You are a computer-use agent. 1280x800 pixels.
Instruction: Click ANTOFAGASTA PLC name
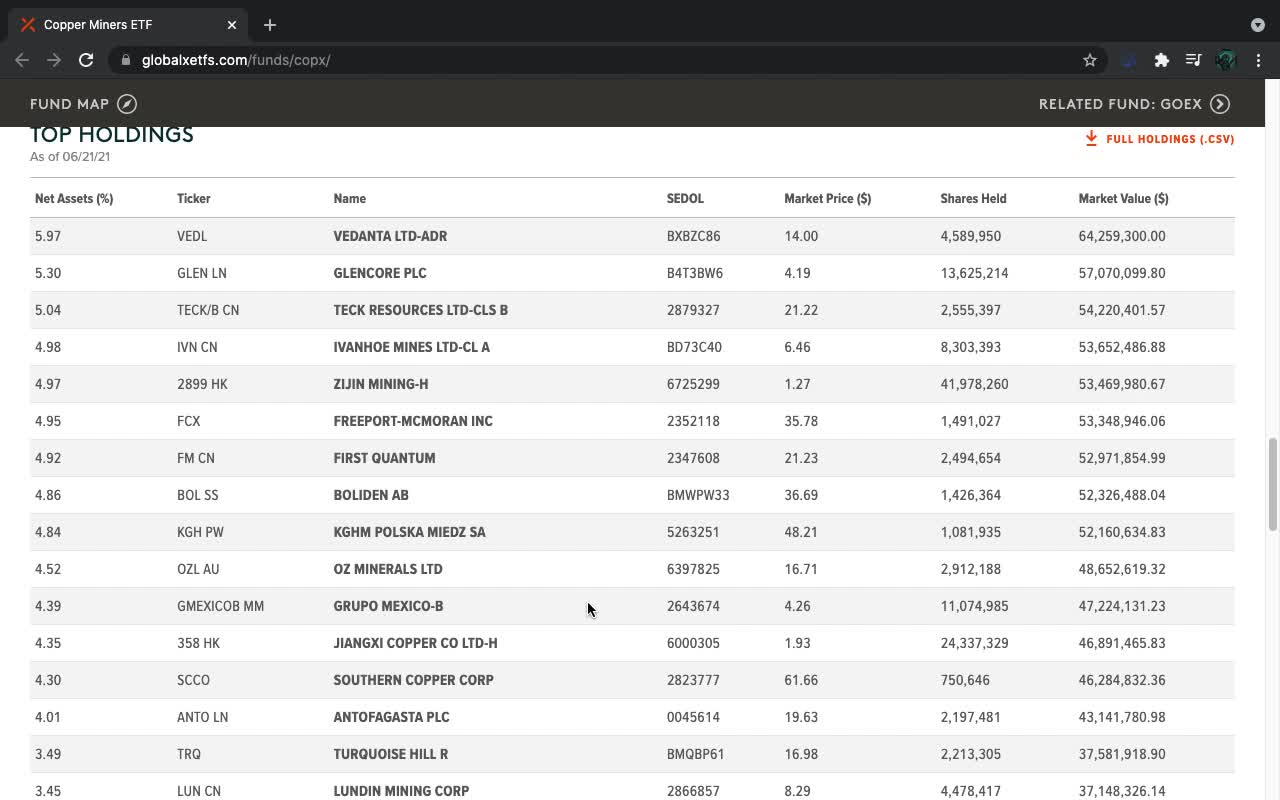point(391,717)
